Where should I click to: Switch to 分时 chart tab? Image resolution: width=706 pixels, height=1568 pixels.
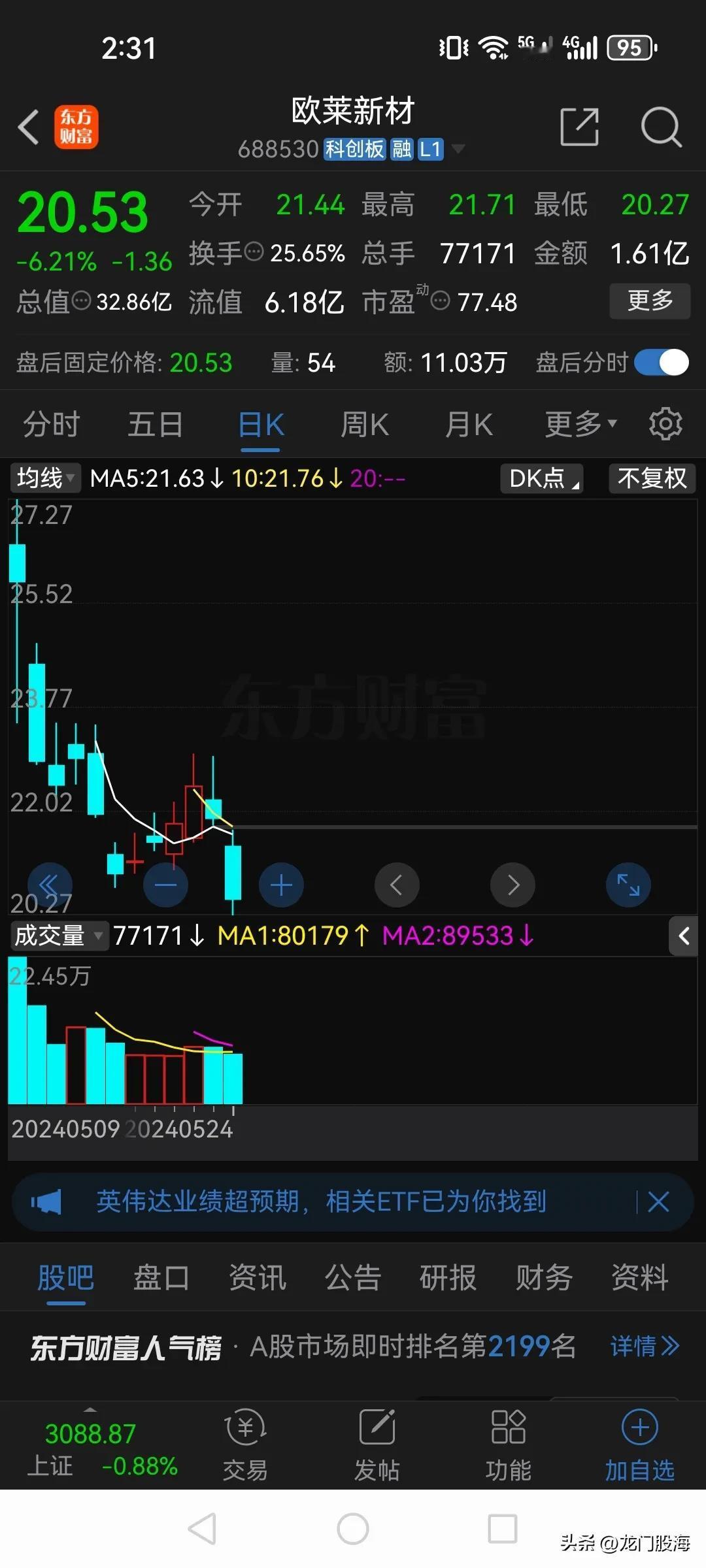(51, 424)
